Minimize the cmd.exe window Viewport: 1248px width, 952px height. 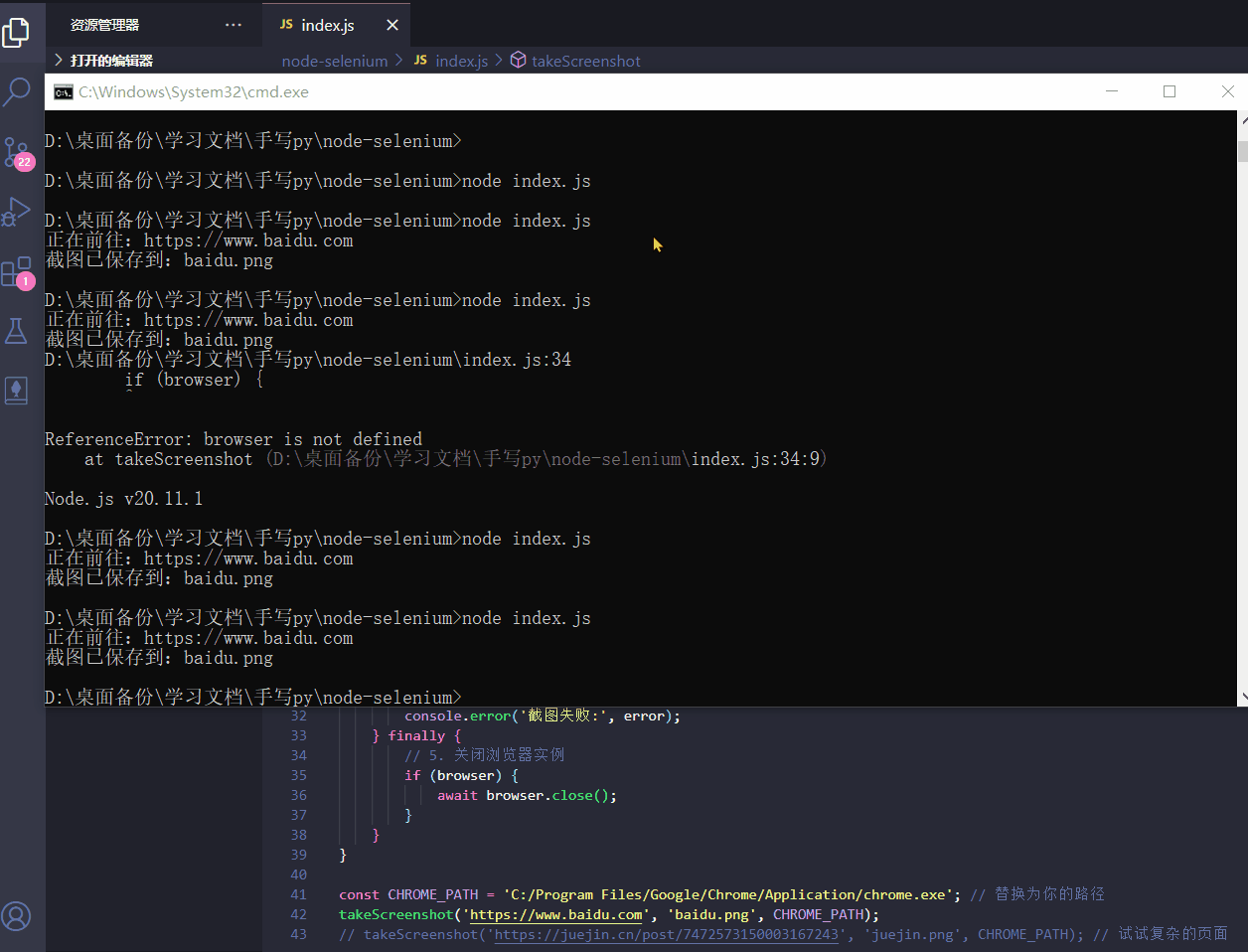coord(1112,91)
